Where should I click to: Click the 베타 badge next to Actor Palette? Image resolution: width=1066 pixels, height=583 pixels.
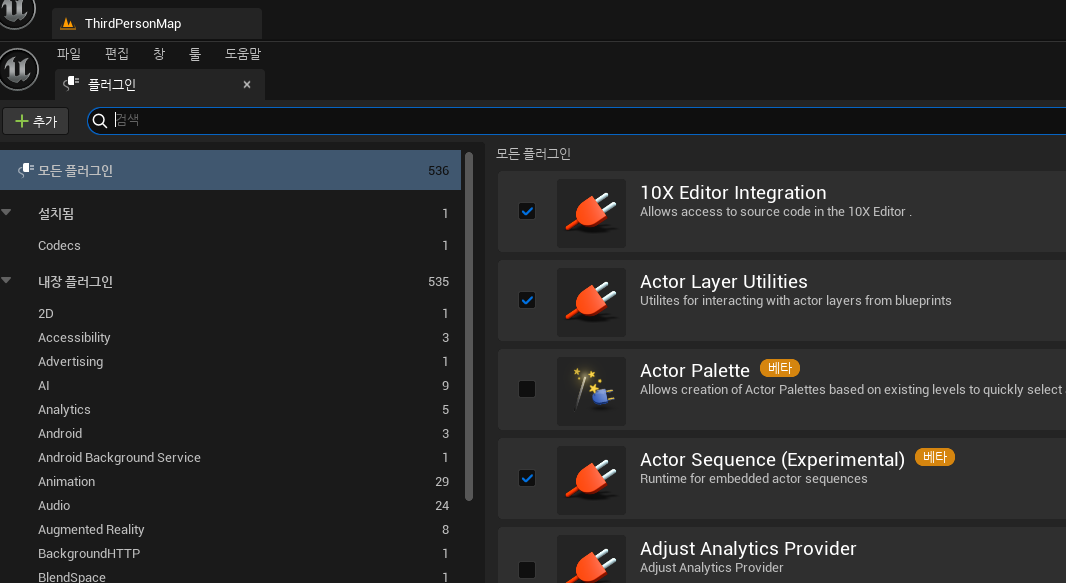pos(780,368)
